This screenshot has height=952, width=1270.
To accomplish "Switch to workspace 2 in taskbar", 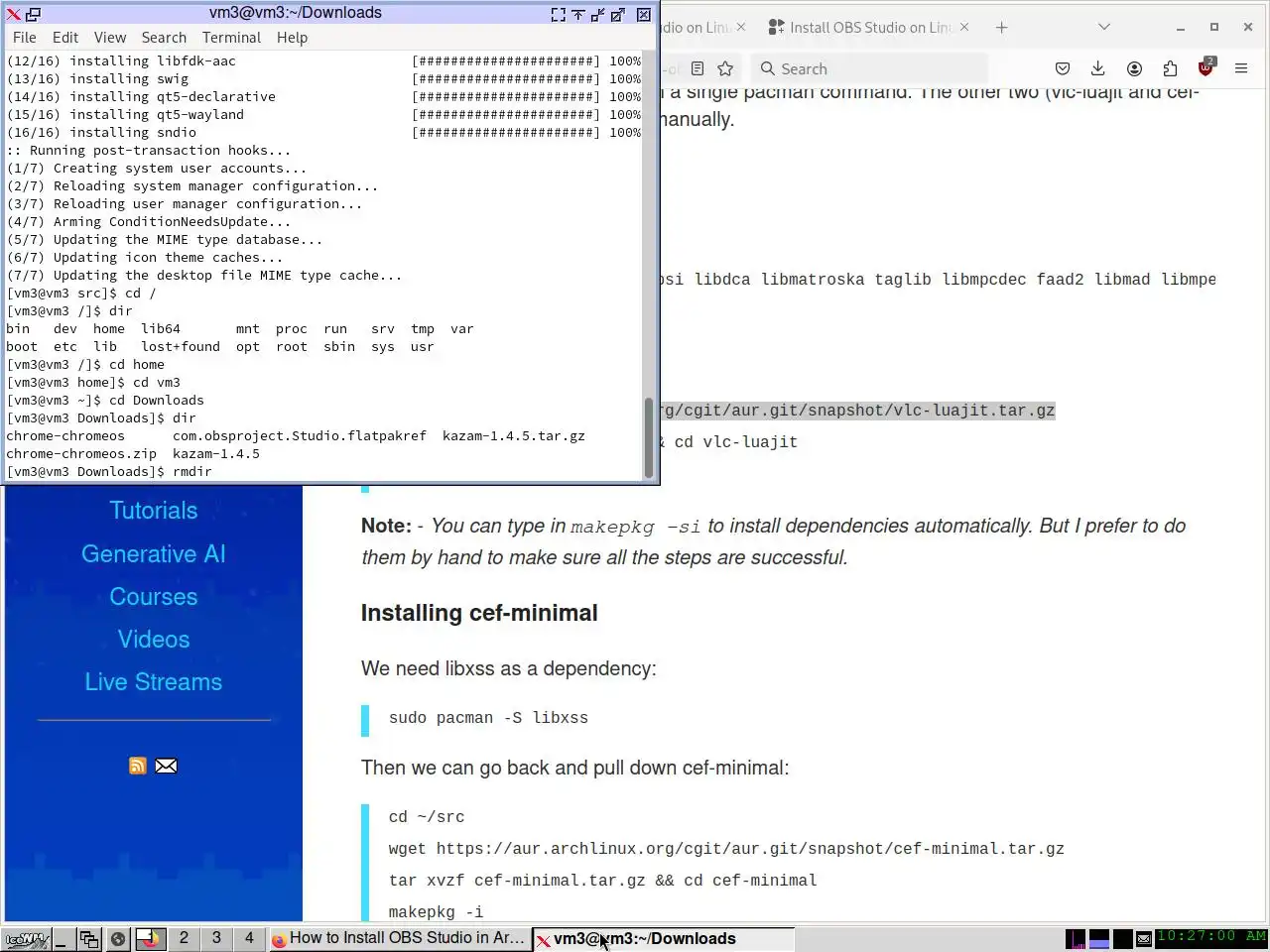I will point(184,938).
